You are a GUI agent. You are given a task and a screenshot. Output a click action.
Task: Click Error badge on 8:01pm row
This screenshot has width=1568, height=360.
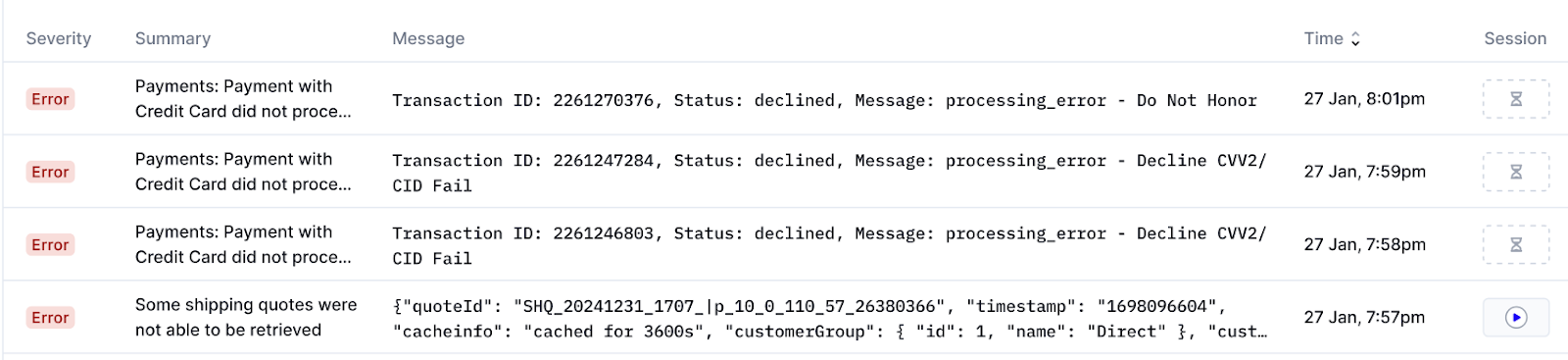[50, 99]
